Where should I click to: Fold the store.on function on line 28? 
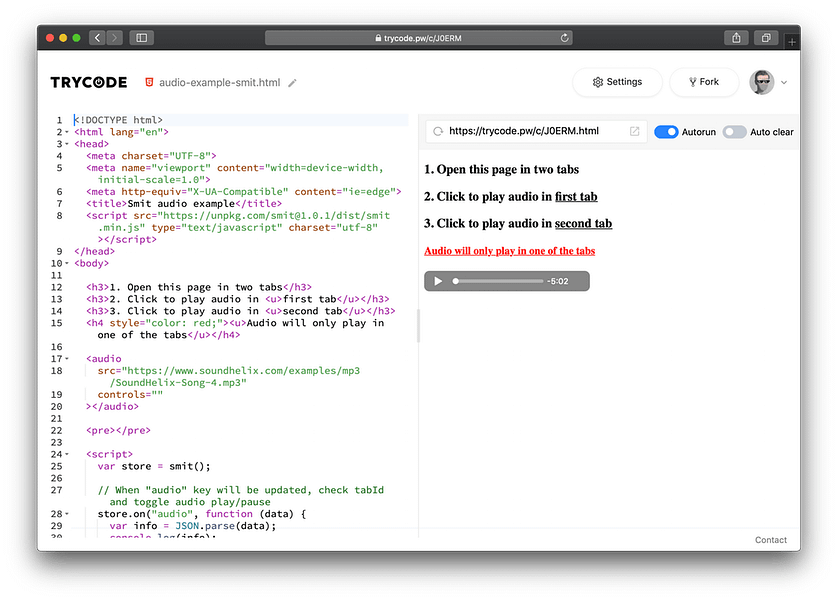coord(67,514)
